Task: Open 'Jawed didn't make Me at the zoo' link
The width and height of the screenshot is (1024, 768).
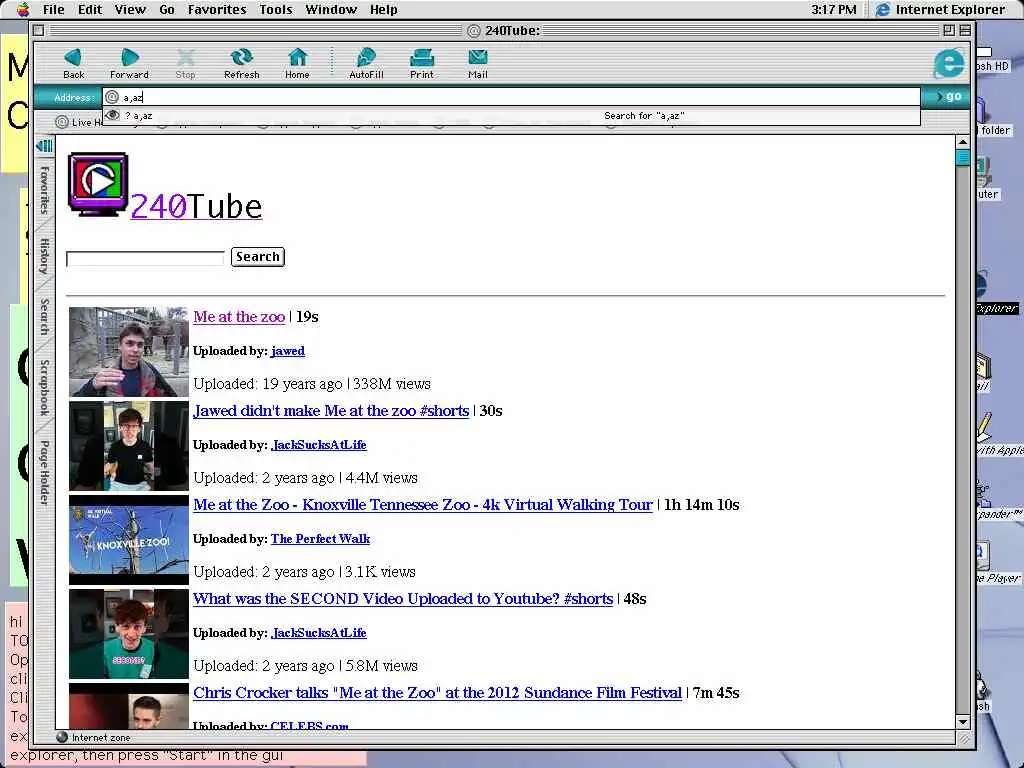Action: [x=331, y=411]
